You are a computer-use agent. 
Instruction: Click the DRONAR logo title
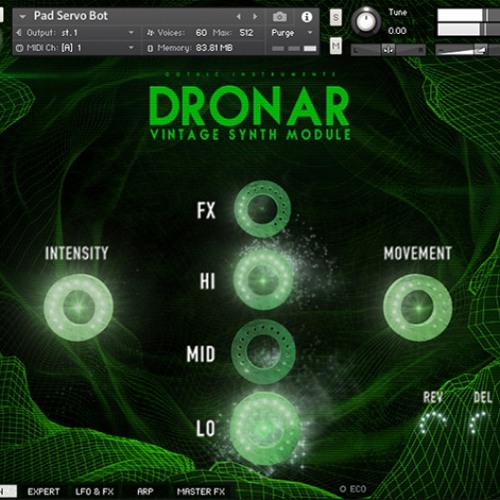pyautogui.click(x=249, y=106)
